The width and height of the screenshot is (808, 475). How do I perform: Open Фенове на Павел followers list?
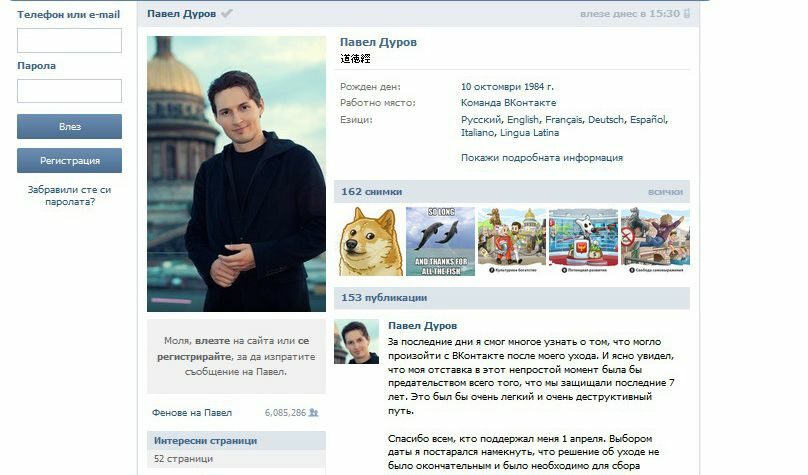(192, 413)
